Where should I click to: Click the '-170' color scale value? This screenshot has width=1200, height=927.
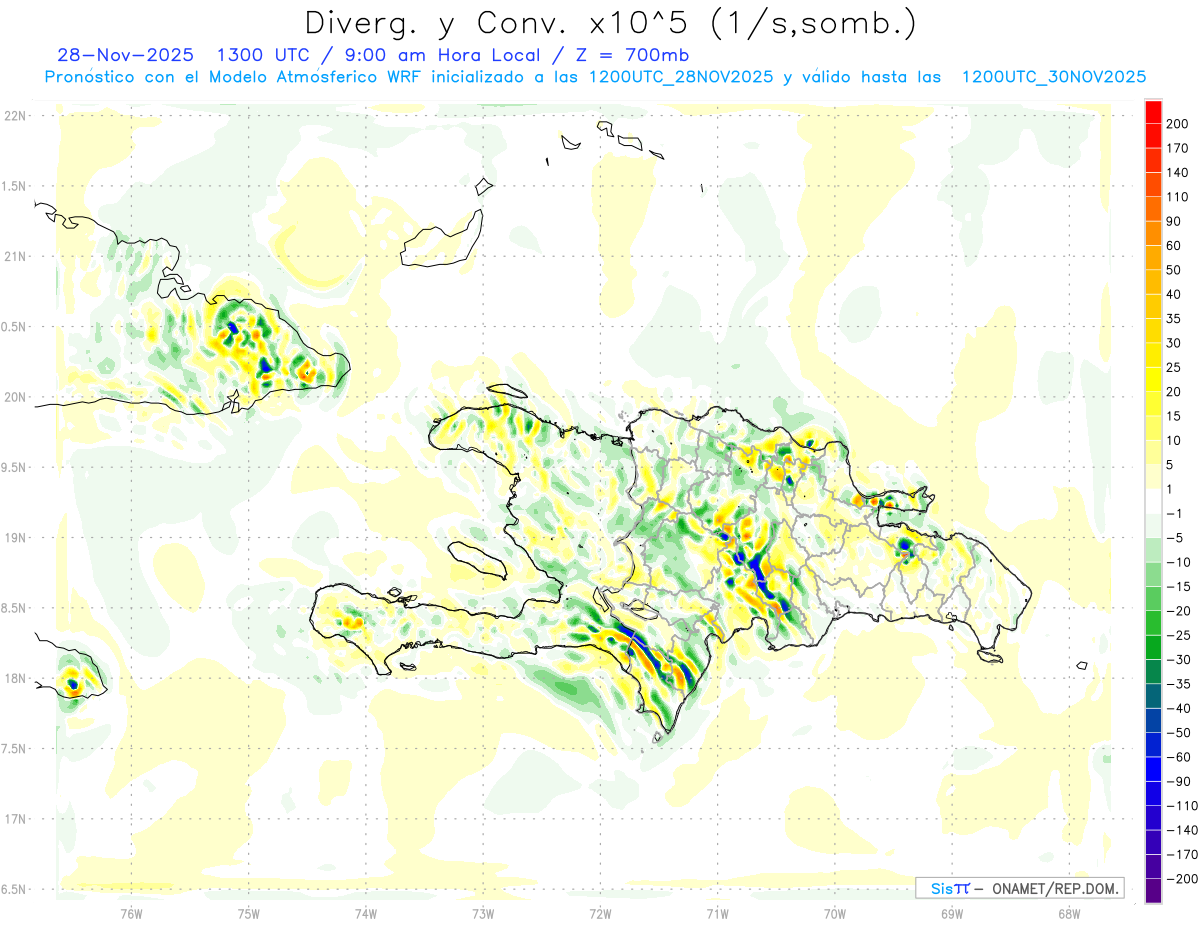[1182, 856]
